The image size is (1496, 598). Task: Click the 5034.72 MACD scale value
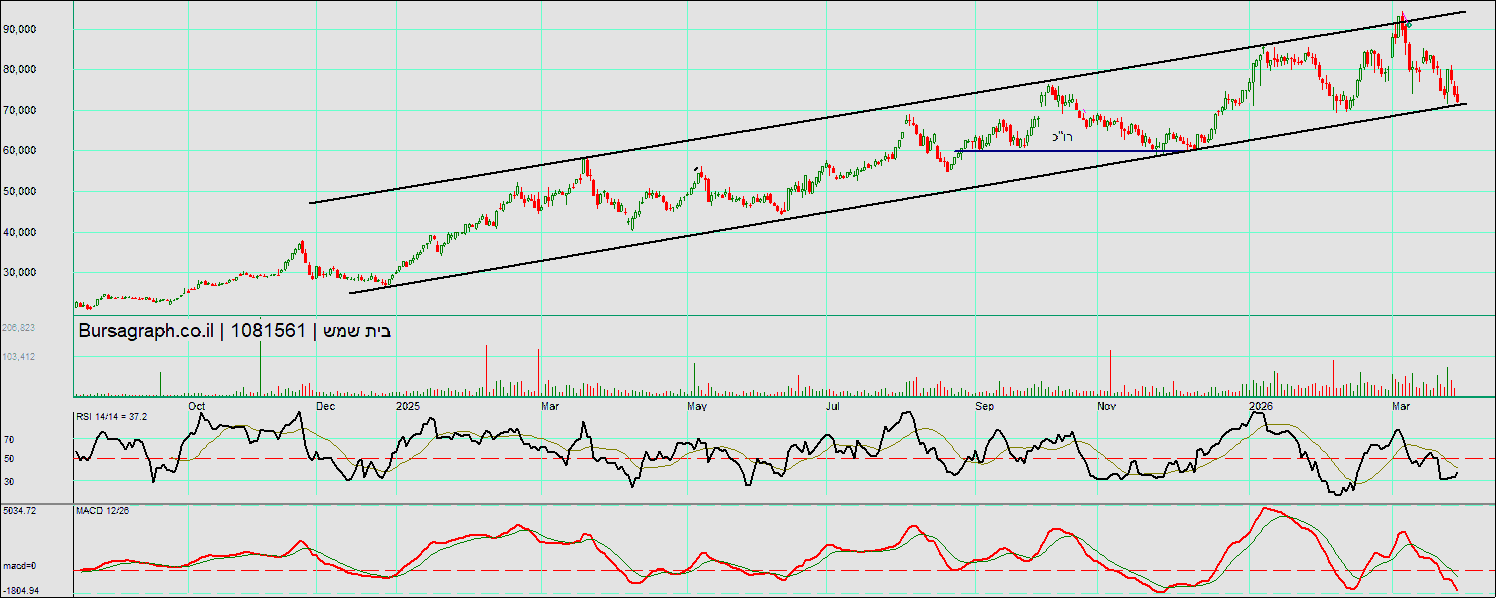coord(19,510)
